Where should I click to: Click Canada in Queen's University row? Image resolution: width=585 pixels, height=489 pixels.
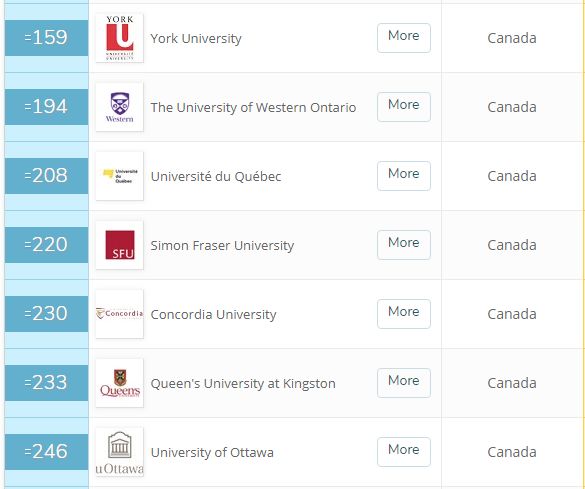pyautogui.click(x=512, y=383)
